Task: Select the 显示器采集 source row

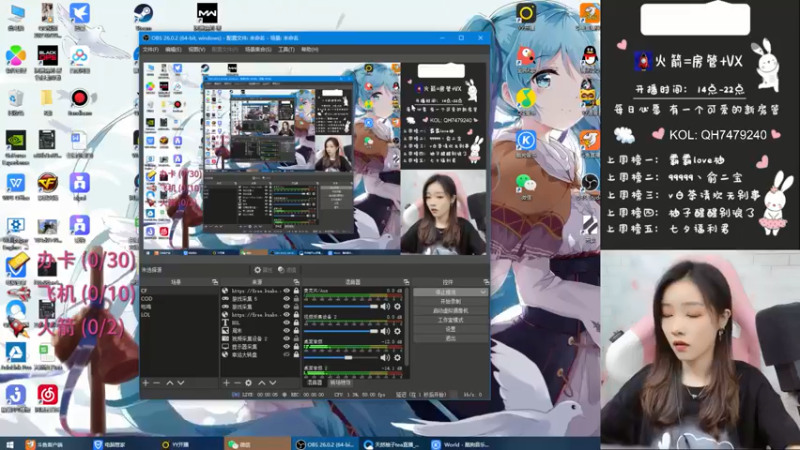Action: [260, 346]
